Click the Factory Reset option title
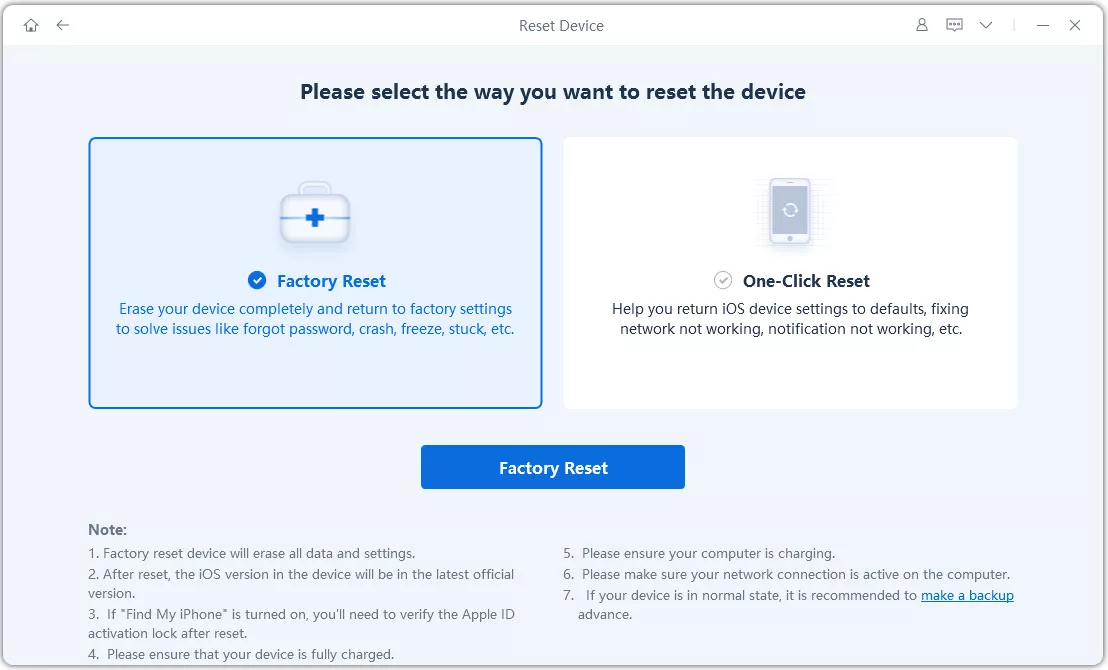Screen dimensions: 1108x670 point(331,281)
